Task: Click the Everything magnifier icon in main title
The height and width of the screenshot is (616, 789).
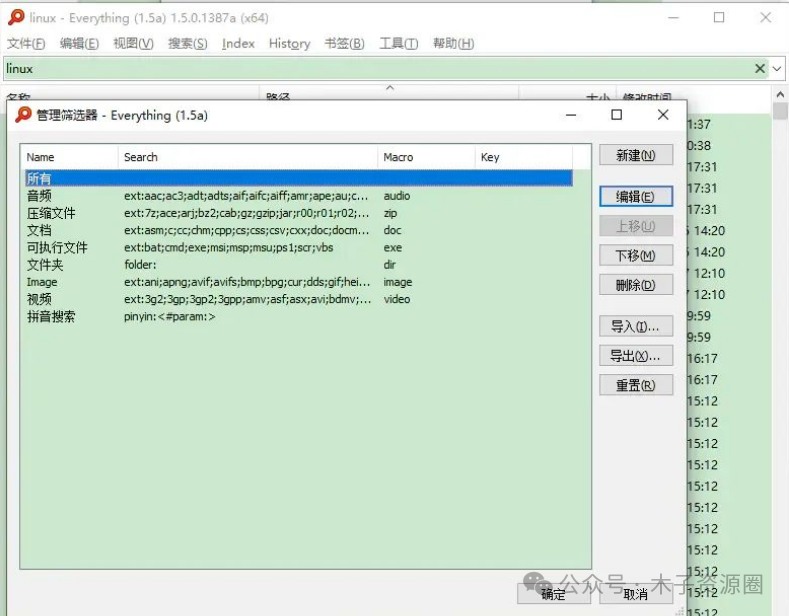Action: tap(16, 18)
